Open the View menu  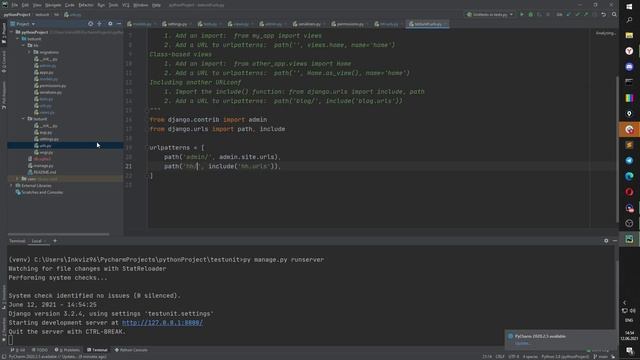(x=37, y=5)
